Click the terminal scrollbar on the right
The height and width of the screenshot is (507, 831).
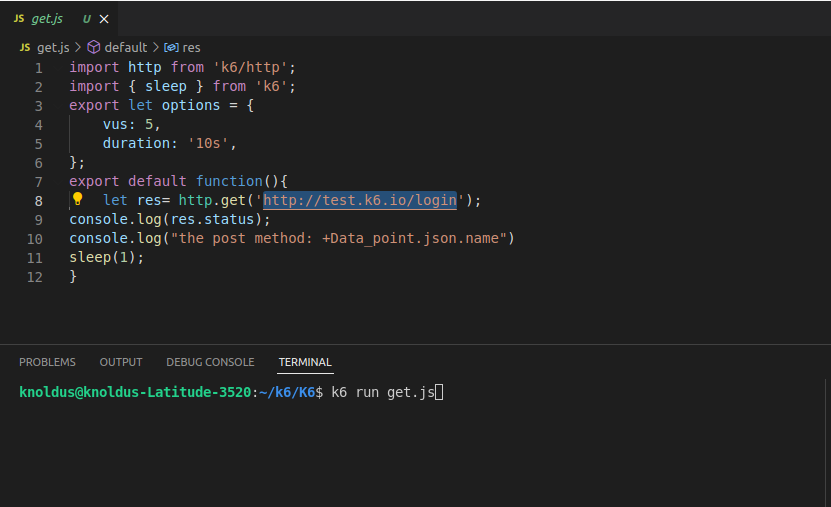coord(825,442)
